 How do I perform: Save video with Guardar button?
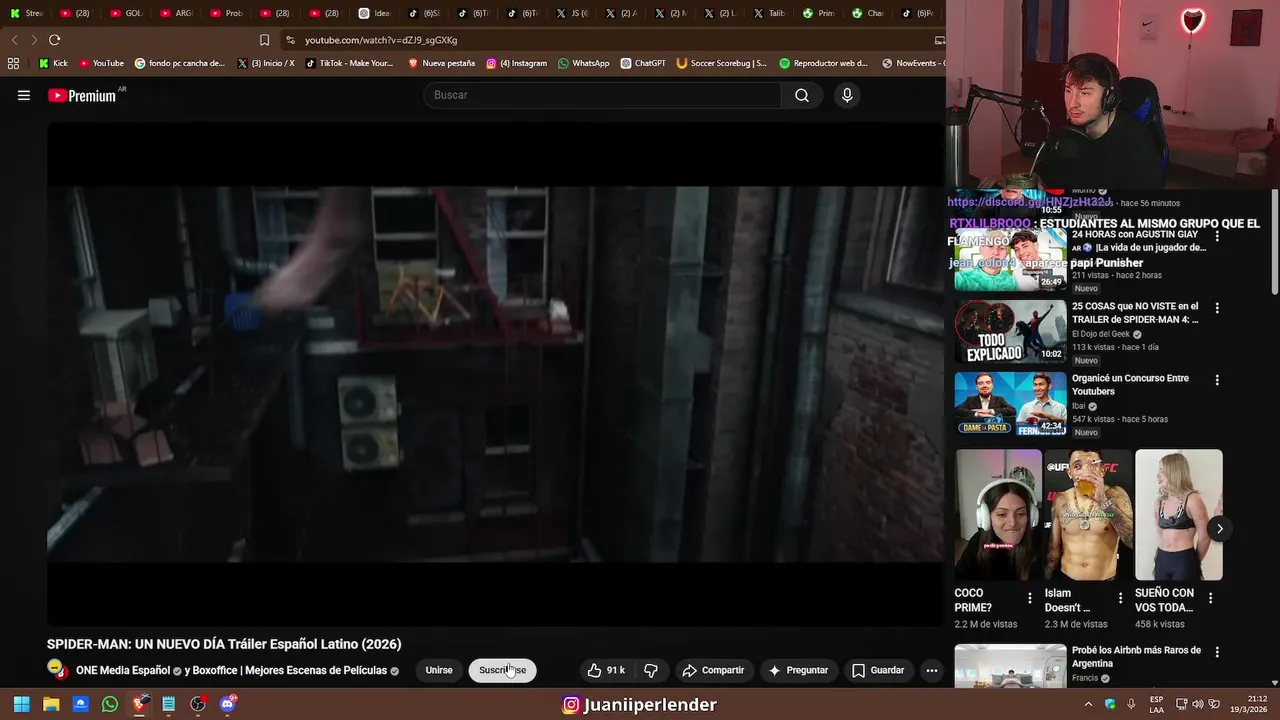(878, 670)
